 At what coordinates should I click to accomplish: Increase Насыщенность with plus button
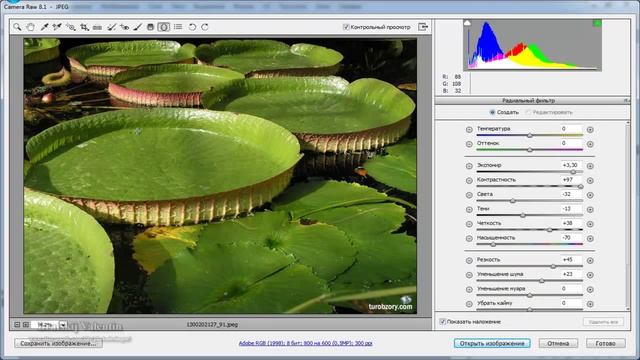click(x=590, y=238)
